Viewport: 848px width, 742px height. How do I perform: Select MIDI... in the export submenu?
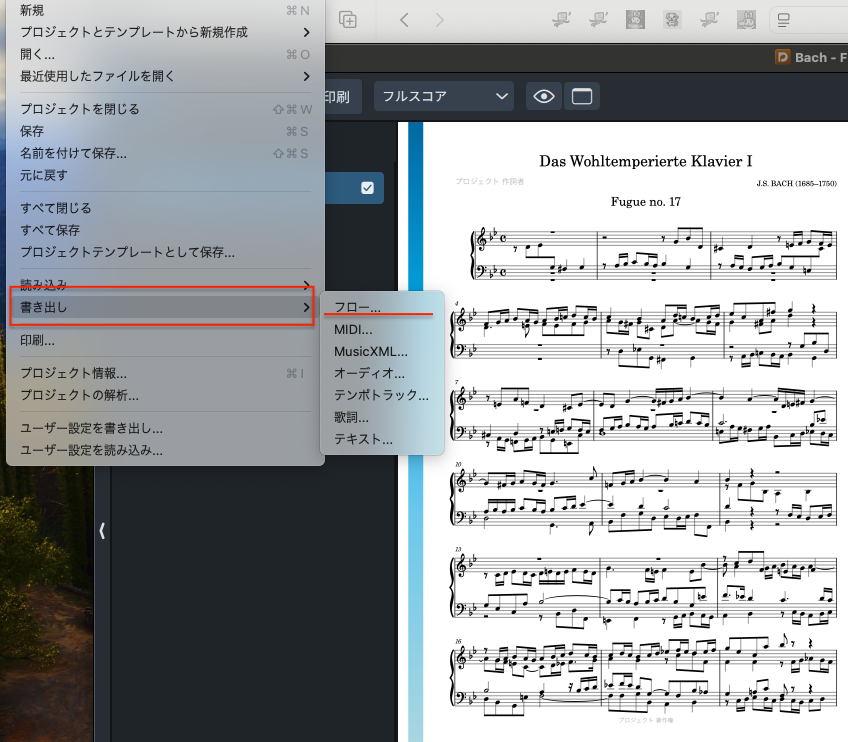point(353,329)
